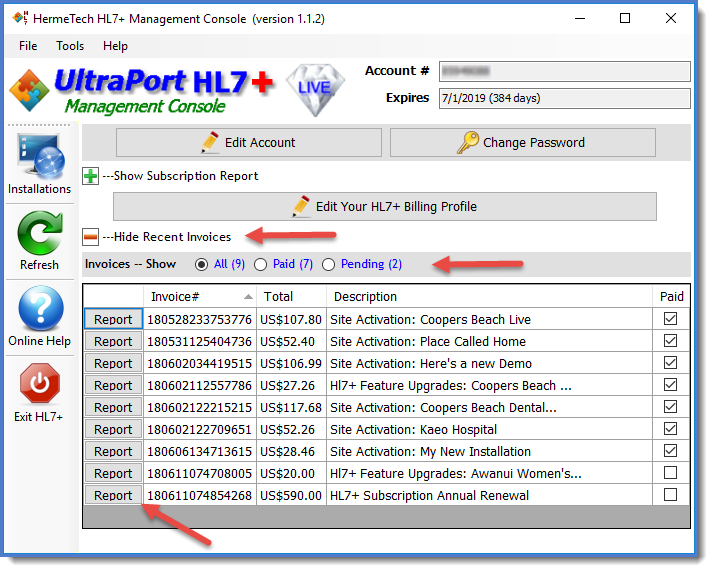Screen dimensions: 713x572
Task: Click the HermeTech title bar app icon
Action: click(x=18, y=18)
